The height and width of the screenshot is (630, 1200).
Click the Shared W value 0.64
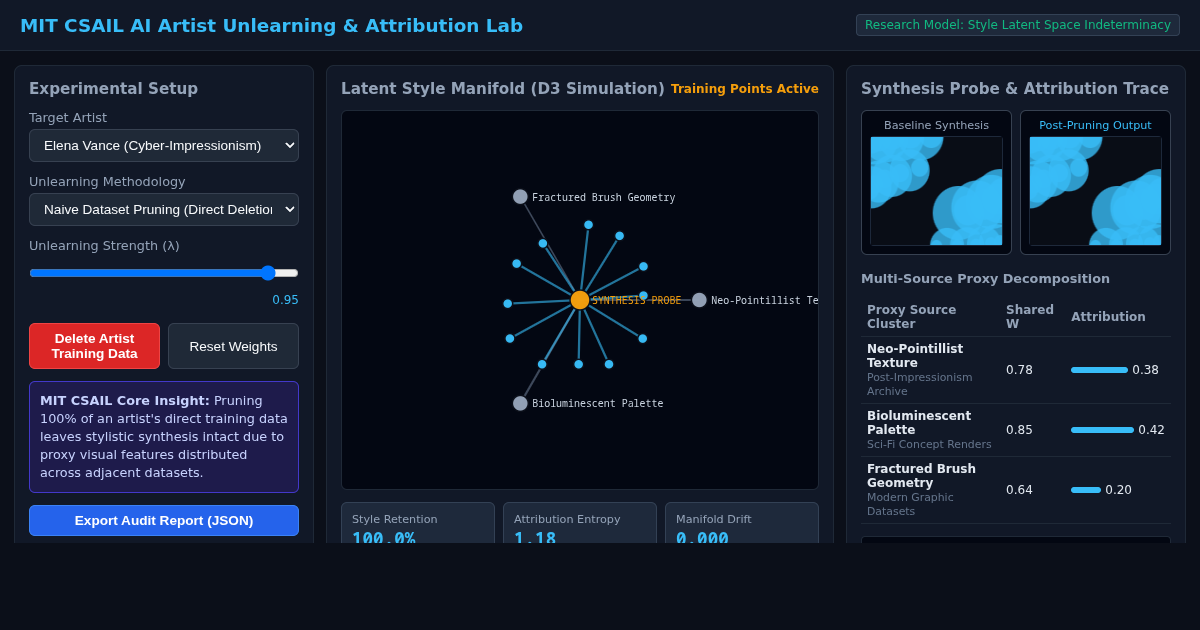click(1019, 490)
